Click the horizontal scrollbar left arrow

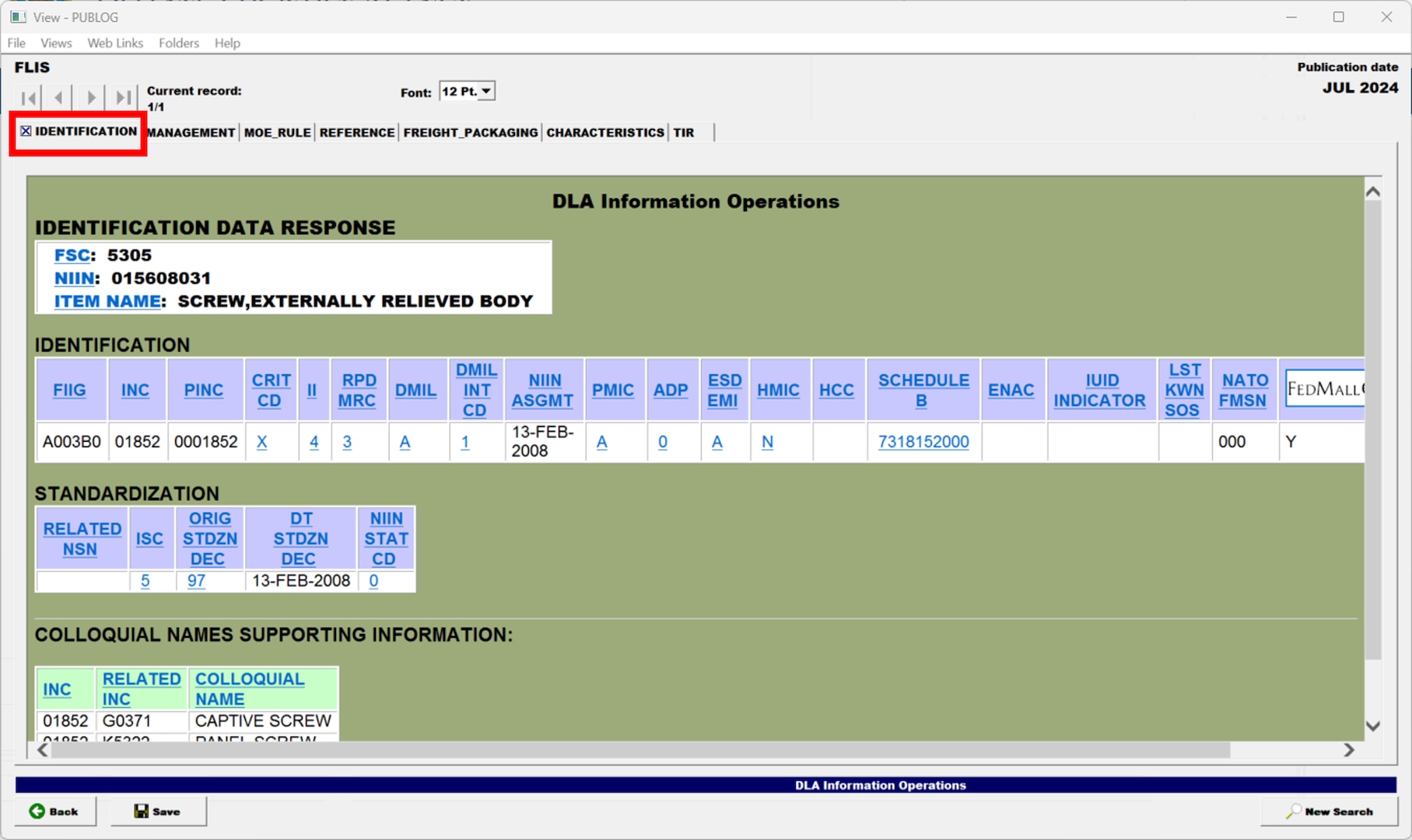(43, 750)
